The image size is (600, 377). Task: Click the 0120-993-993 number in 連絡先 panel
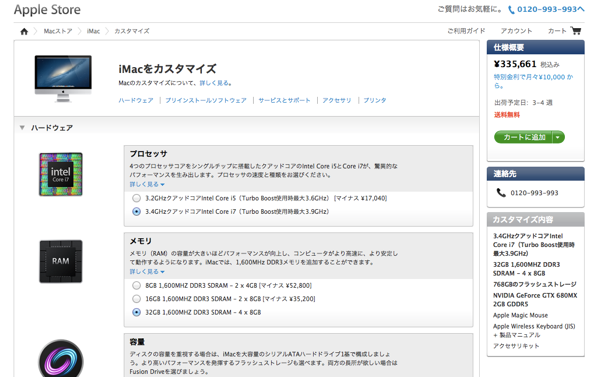point(535,193)
